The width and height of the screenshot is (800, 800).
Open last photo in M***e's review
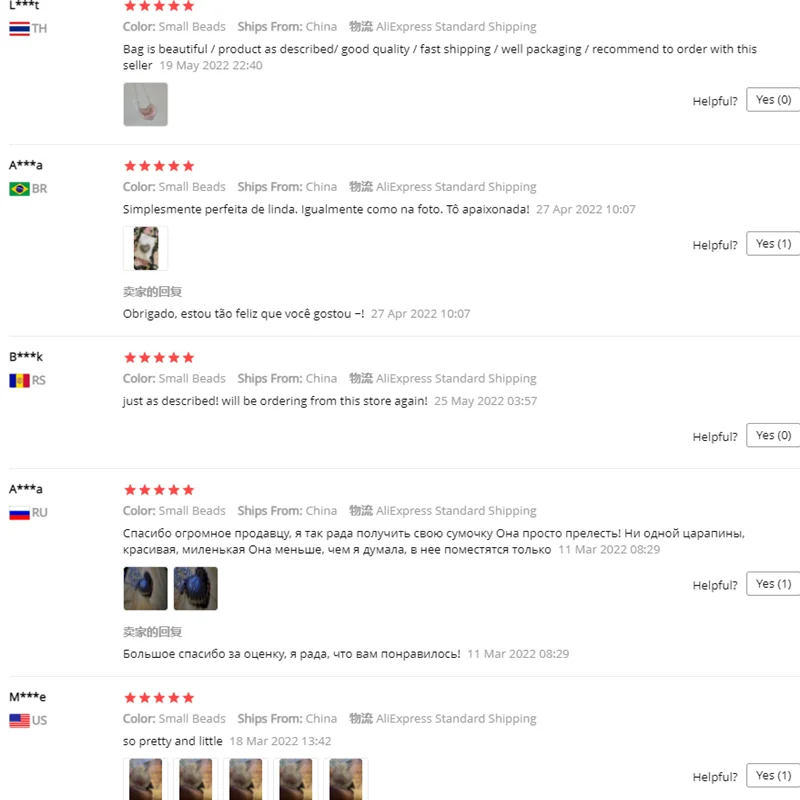tap(345, 779)
